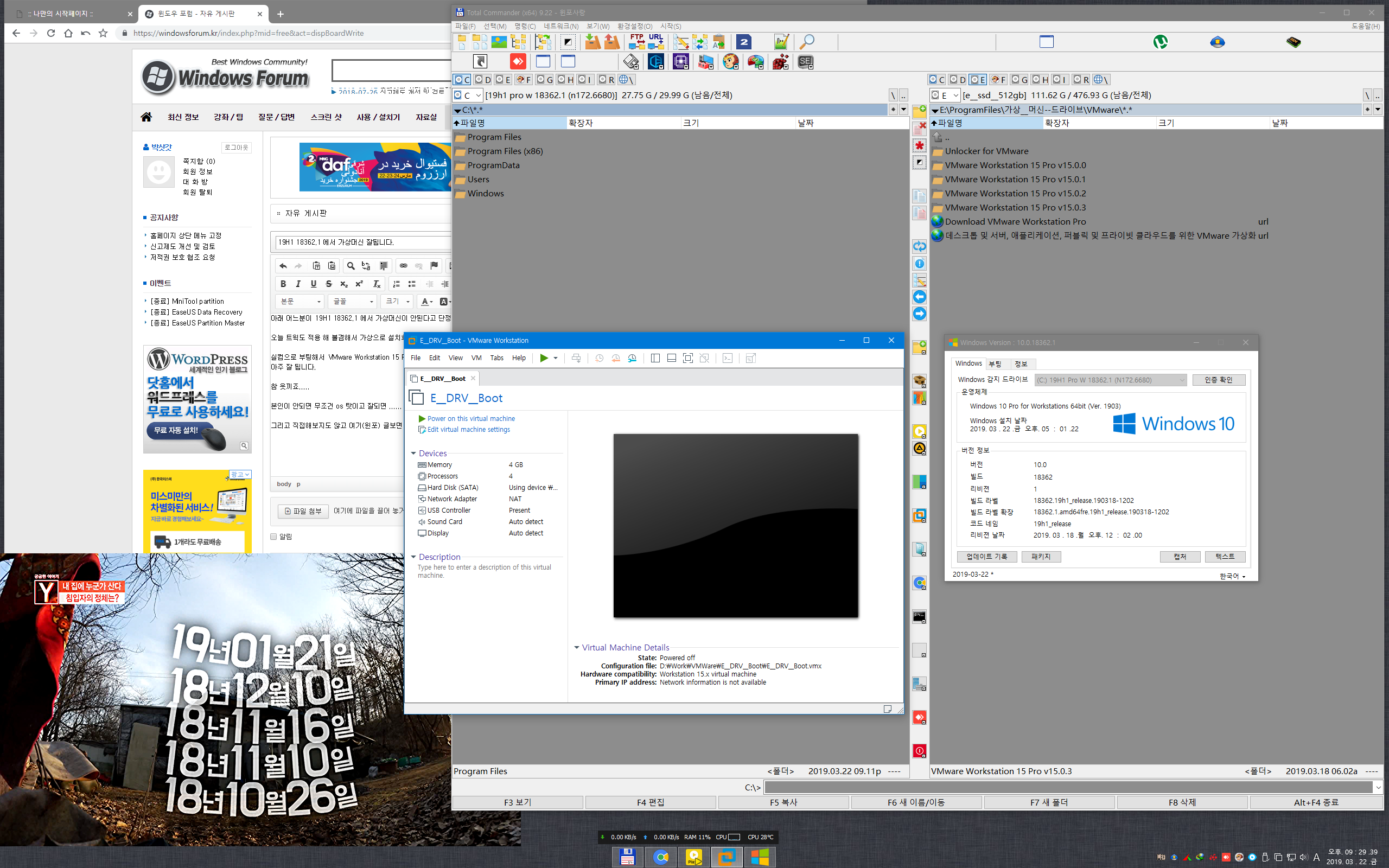The image size is (1389, 868).
Task: Open the 글꼴 font dropdown in editor
Action: [353, 302]
